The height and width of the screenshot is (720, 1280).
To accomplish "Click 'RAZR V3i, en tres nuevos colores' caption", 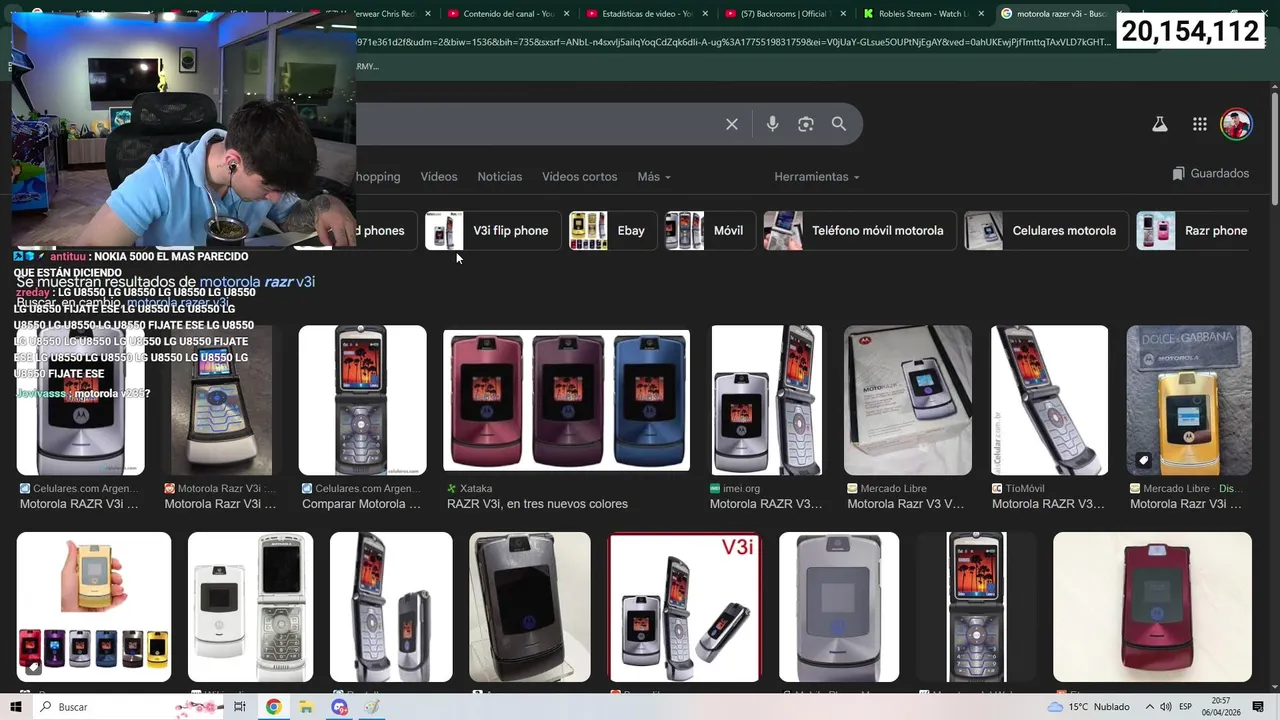I will (x=537, y=504).
